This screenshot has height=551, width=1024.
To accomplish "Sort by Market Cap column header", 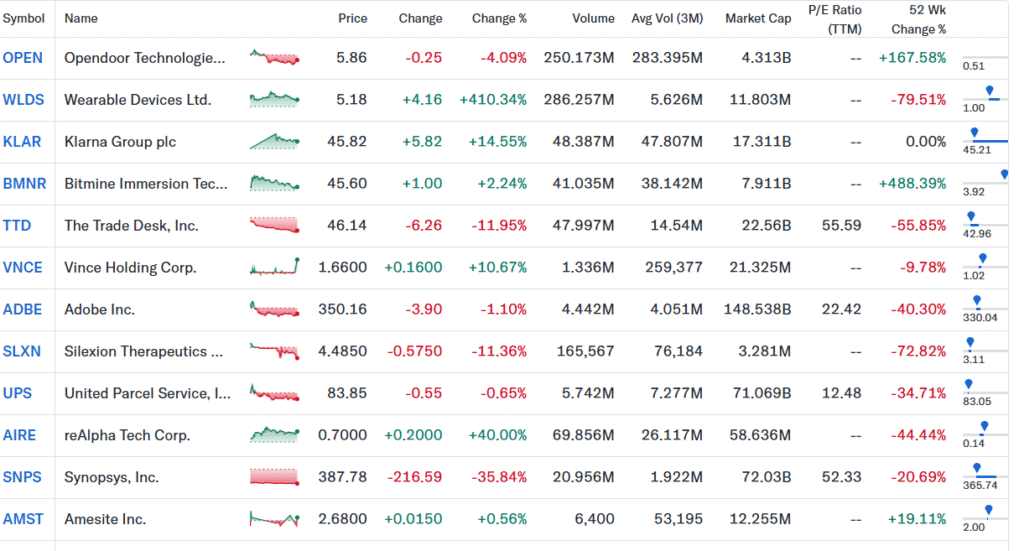I will (758, 18).
